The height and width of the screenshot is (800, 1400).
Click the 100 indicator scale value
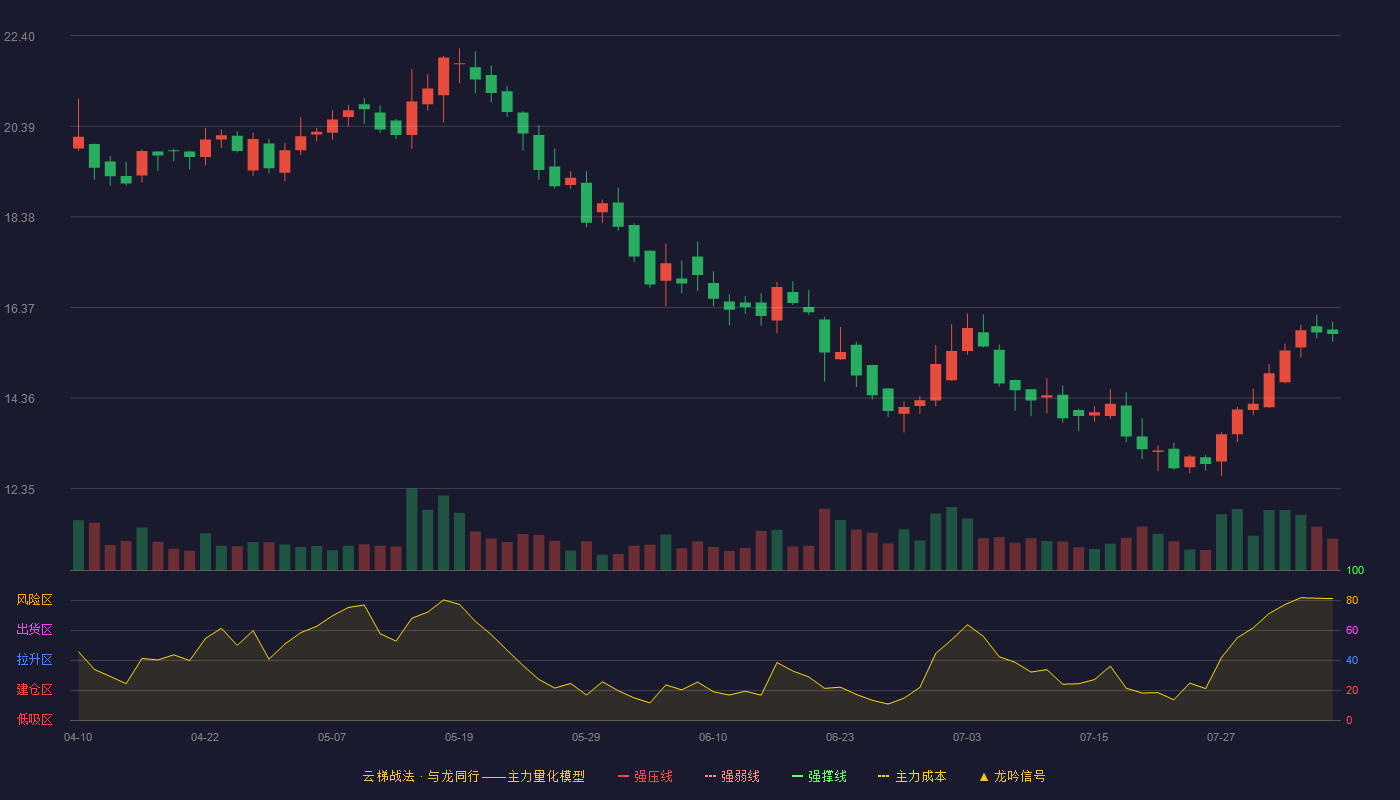(1355, 570)
